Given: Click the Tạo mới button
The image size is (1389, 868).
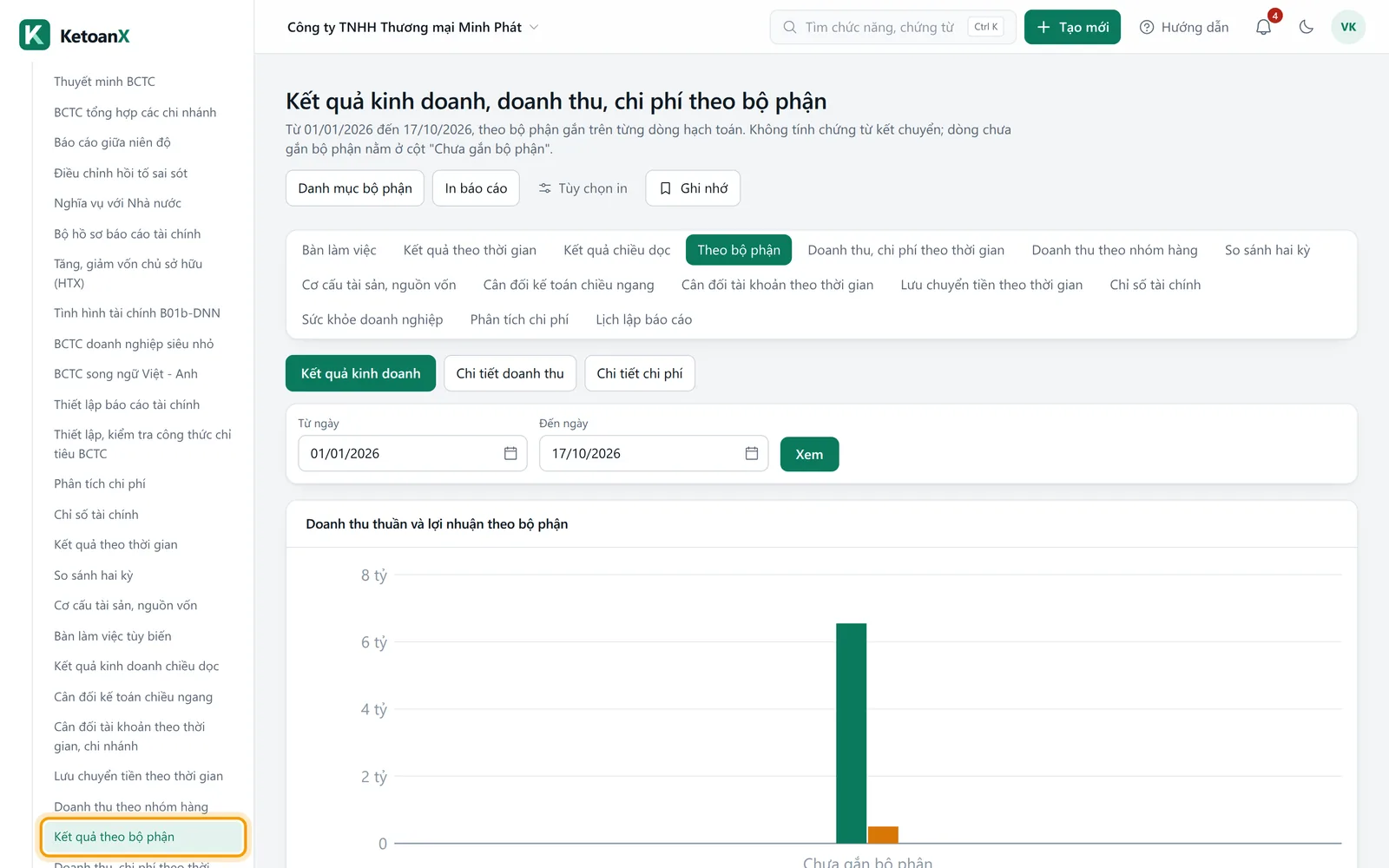Looking at the screenshot, I should point(1072,27).
